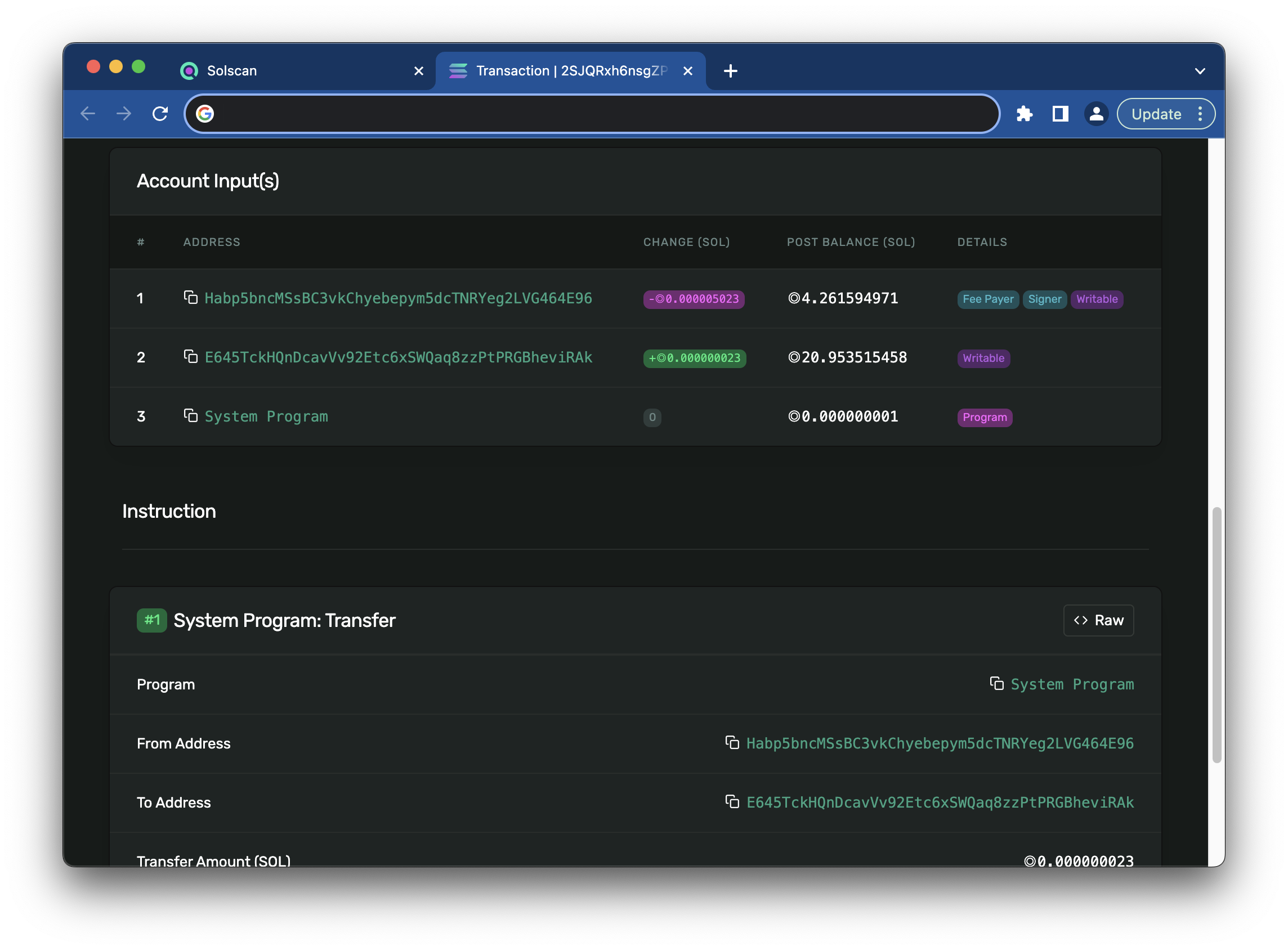Click the -0.000005023 change value
This screenshot has width=1288, height=950.
[x=694, y=299]
